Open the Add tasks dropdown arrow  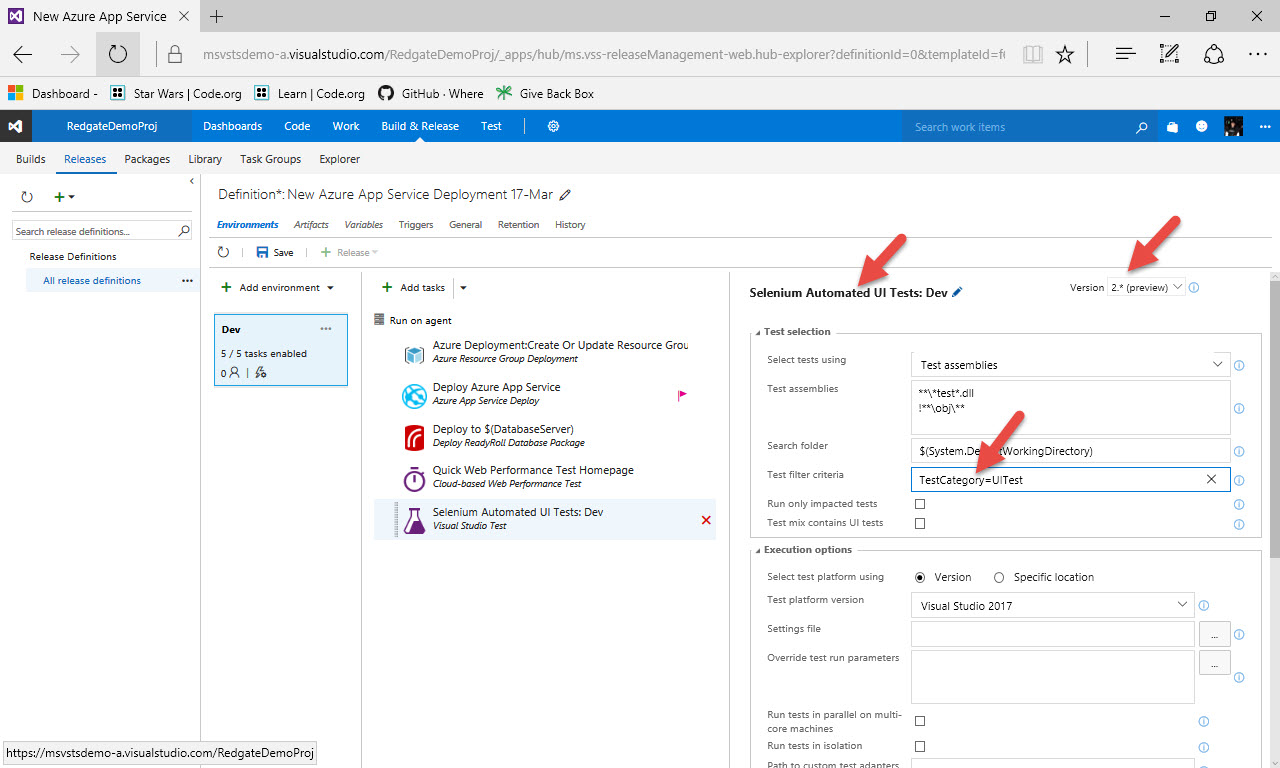(463, 288)
